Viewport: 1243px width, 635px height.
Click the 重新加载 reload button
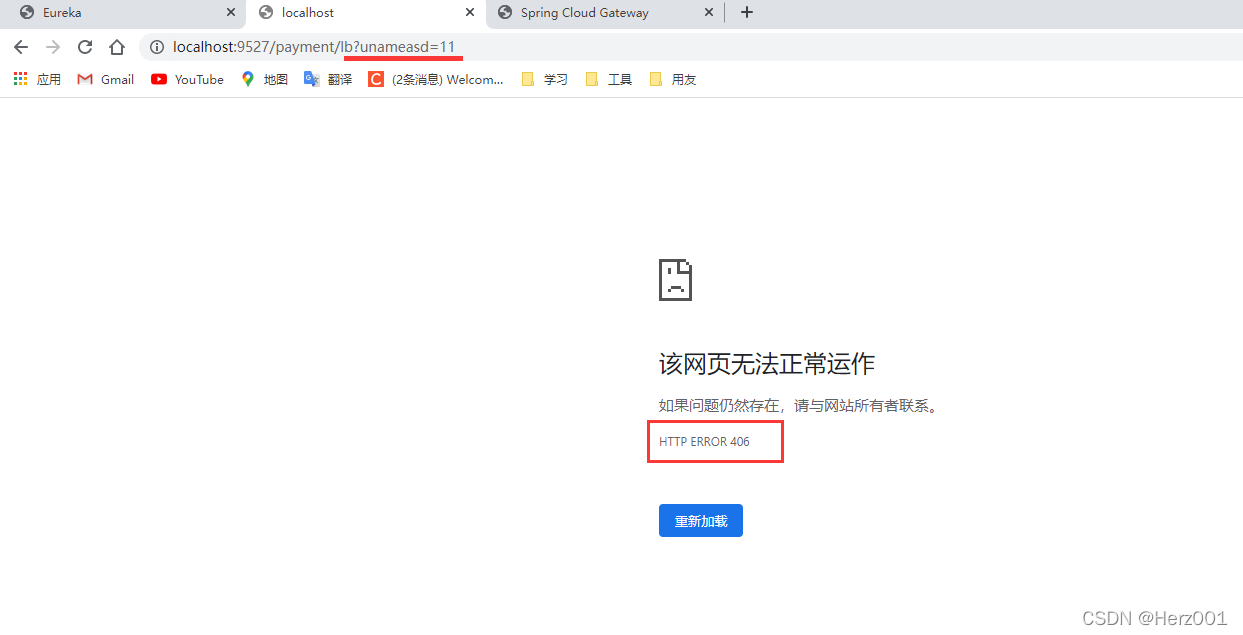701,521
